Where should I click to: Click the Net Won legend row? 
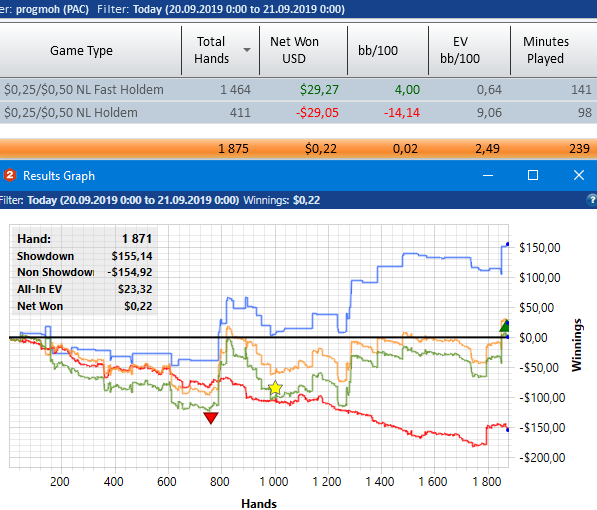[85, 306]
